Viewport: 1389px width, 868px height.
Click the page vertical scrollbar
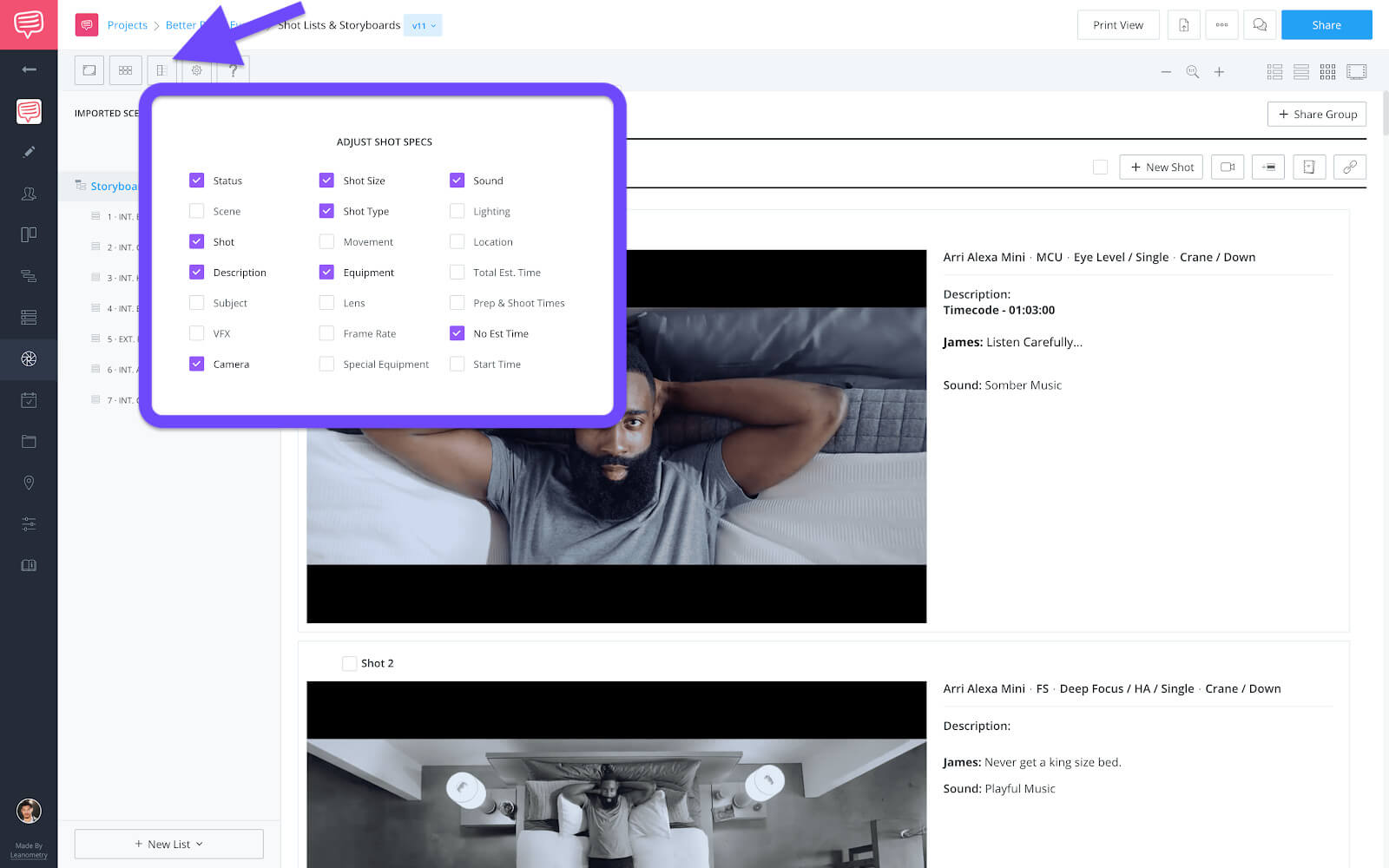(x=1385, y=113)
